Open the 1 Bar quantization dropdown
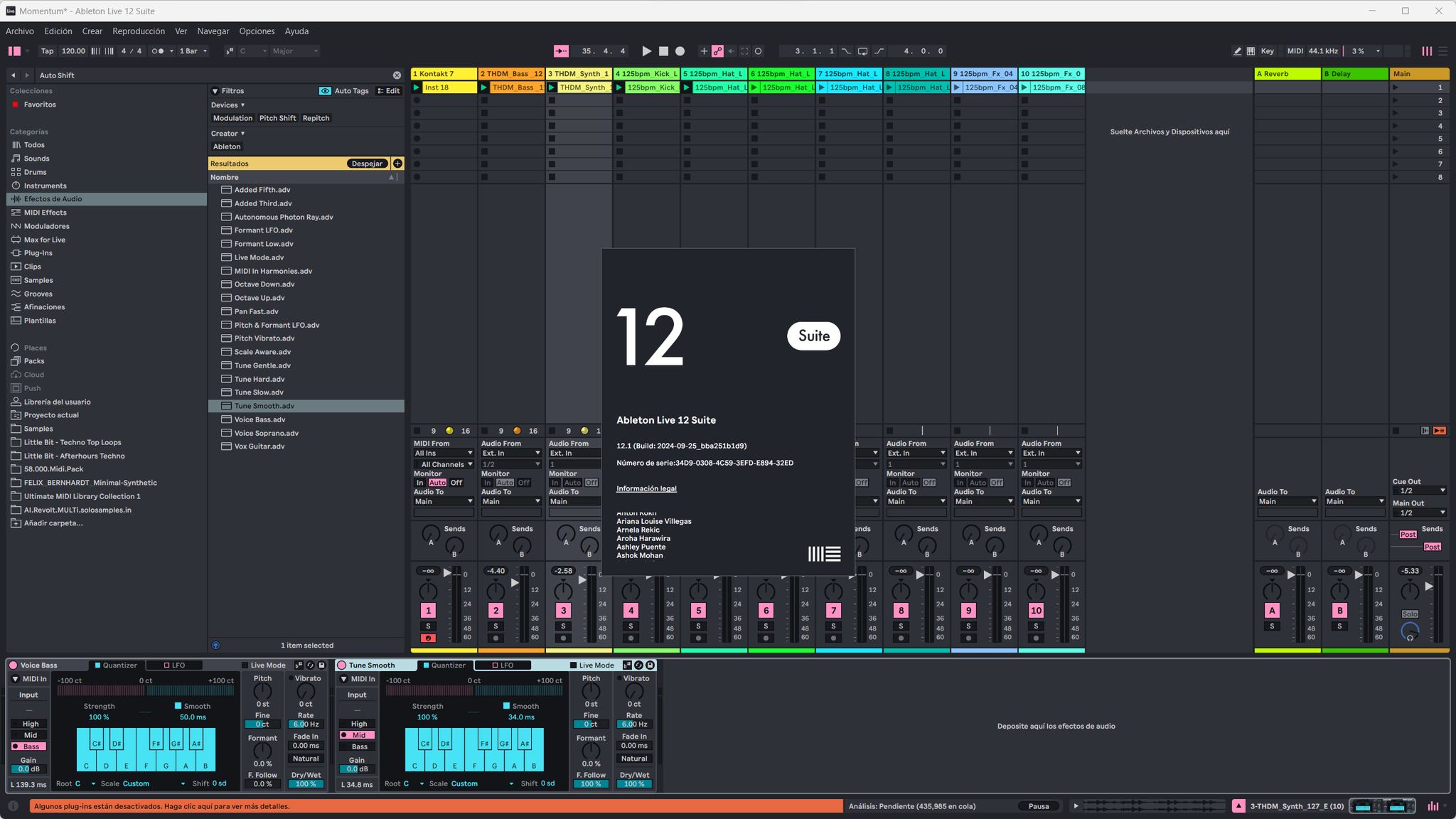Viewport: 1456px width, 819px height. pyautogui.click(x=193, y=51)
